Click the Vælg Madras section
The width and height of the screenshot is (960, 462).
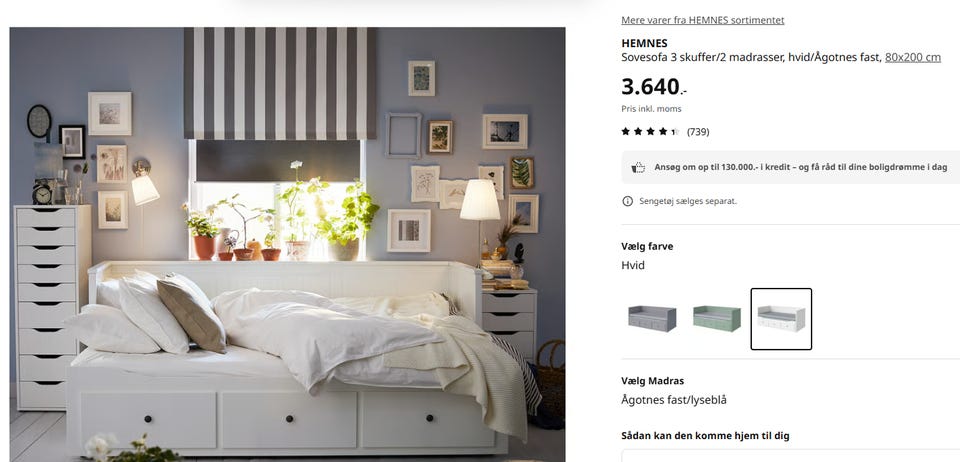(652, 381)
